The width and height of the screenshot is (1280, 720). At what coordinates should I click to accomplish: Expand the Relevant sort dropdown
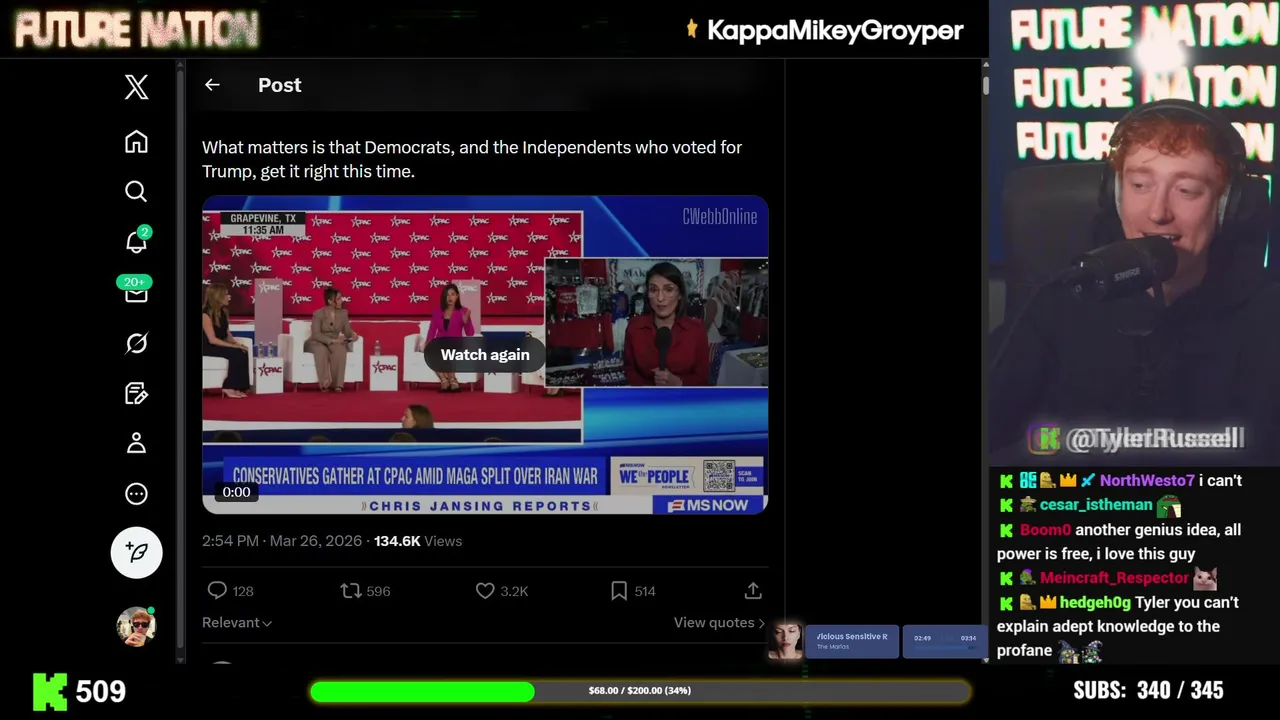tap(237, 622)
